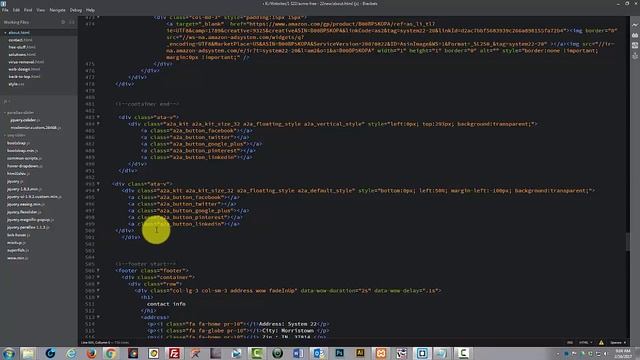Viewport: 640px width, 360px height.
Task: Fold code at line 509
Action: point(98,291)
